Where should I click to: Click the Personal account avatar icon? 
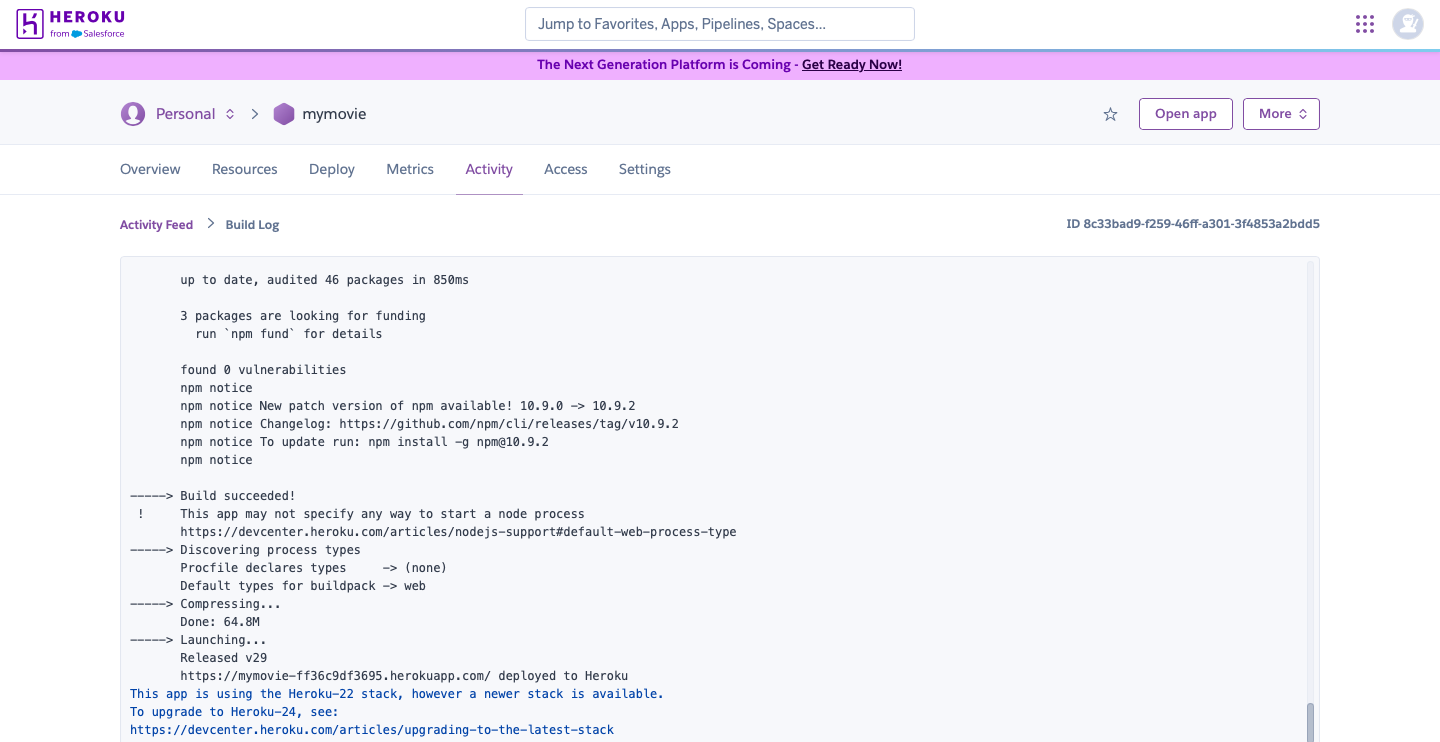133,114
